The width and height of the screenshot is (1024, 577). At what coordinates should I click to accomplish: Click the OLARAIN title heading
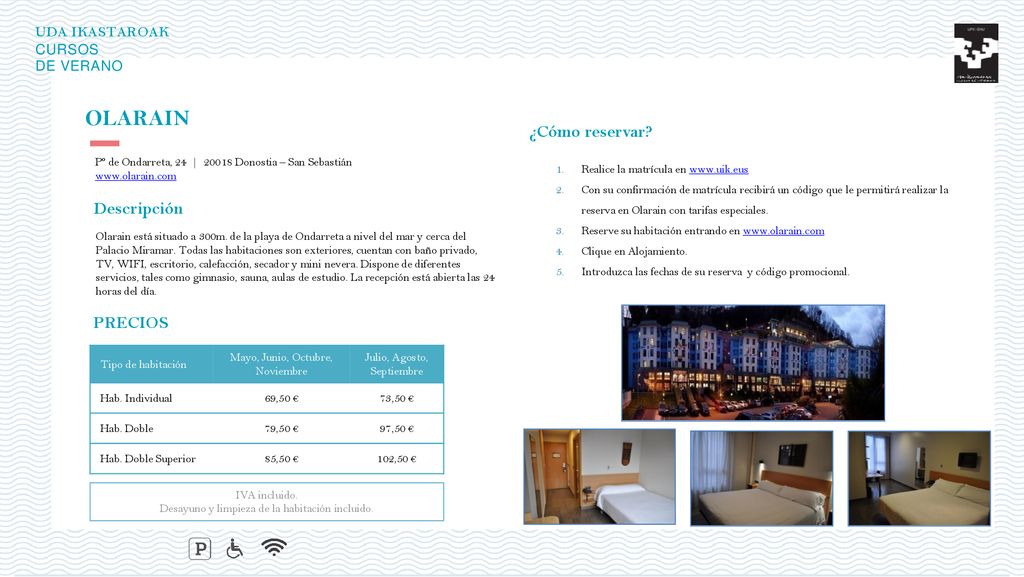pos(137,118)
